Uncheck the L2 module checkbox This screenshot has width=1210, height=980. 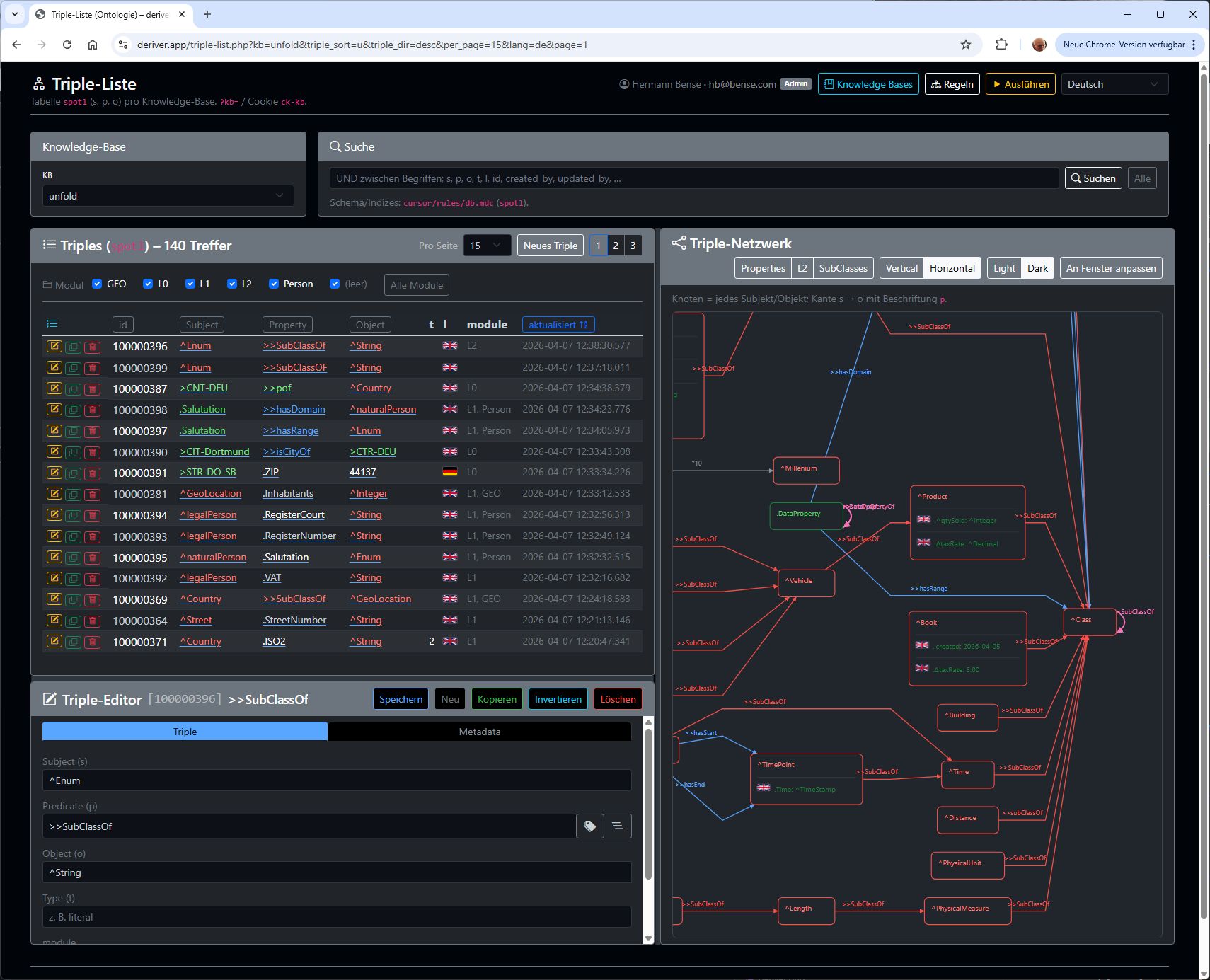tap(231, 284)
